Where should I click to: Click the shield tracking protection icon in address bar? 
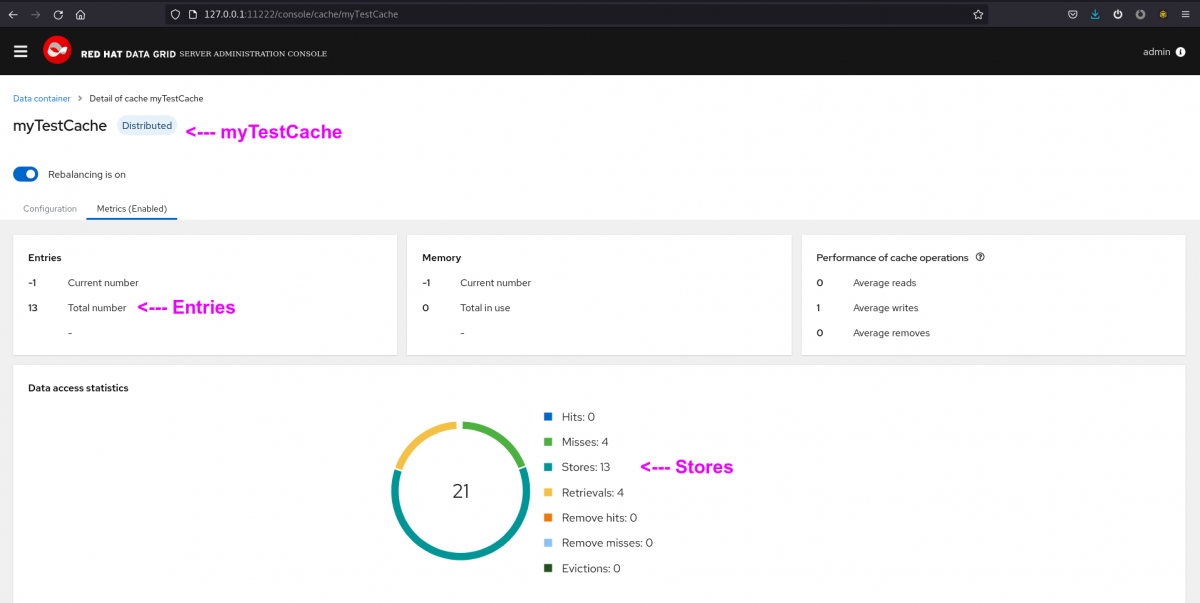176,15
